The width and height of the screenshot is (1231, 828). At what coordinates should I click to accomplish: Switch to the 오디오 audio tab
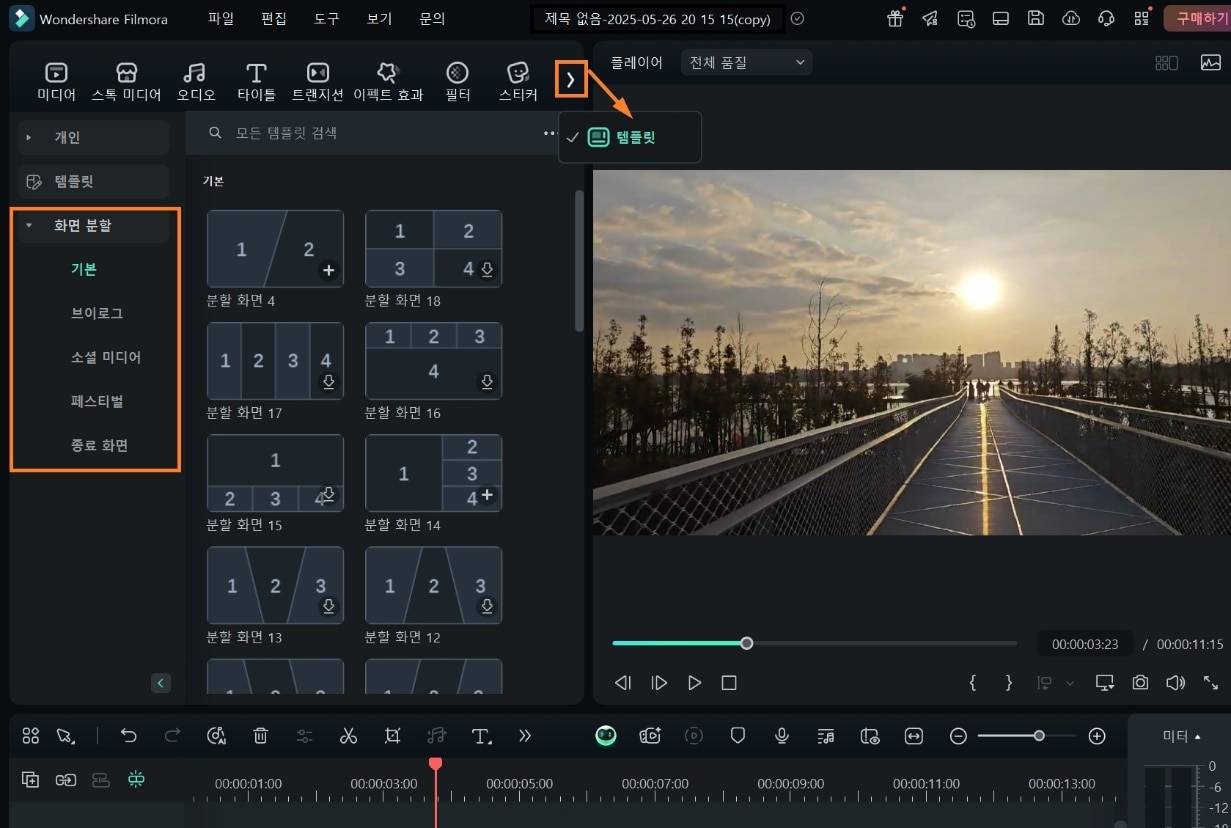pyautogui.click(x=195, y=81)
